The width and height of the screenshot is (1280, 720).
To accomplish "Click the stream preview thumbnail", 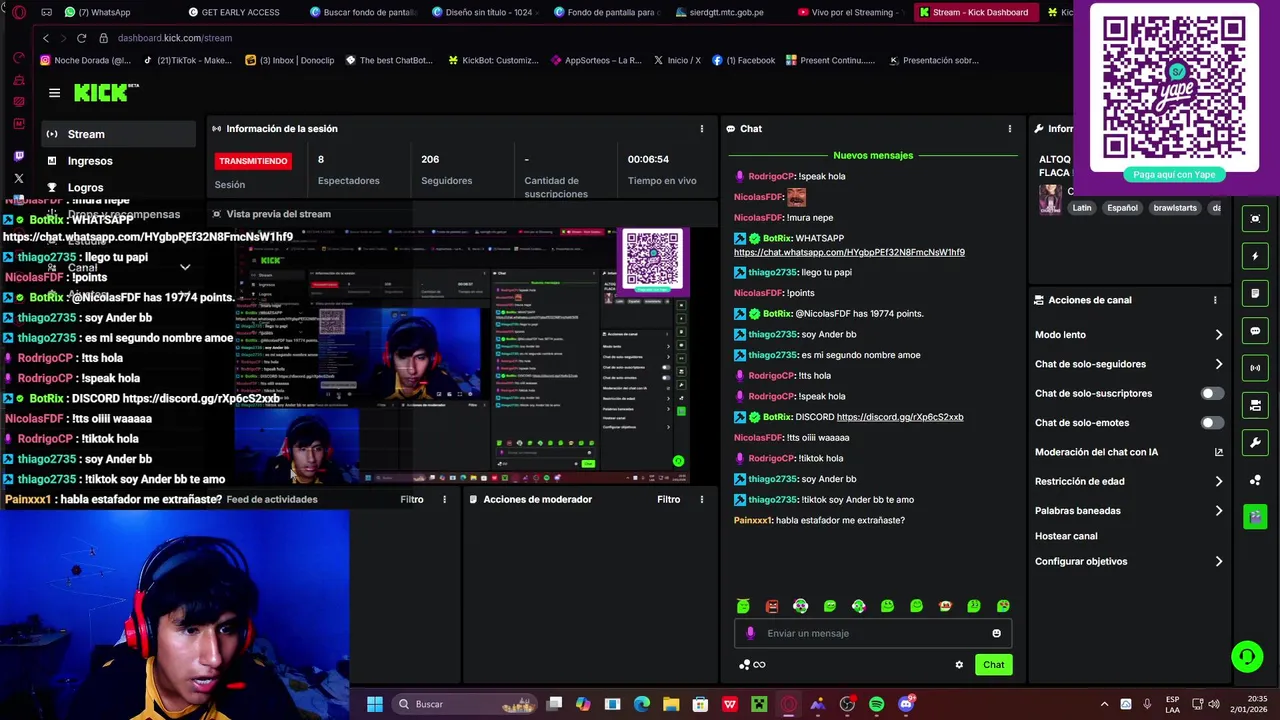I will coord(463,355).
